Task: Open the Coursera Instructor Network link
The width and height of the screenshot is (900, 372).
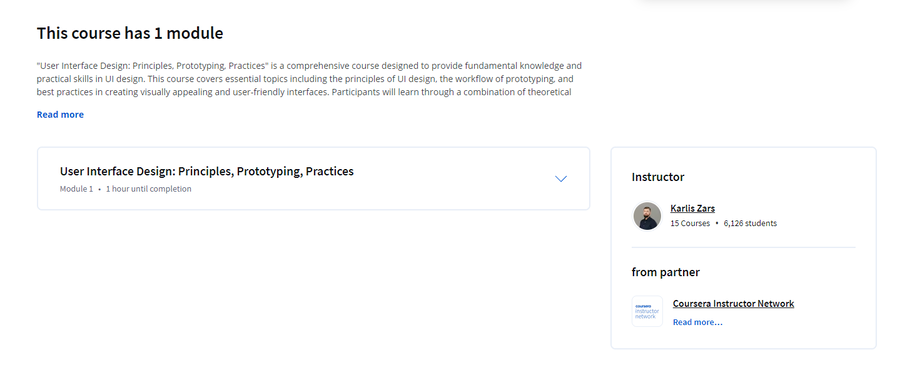Action: point(733,303)
